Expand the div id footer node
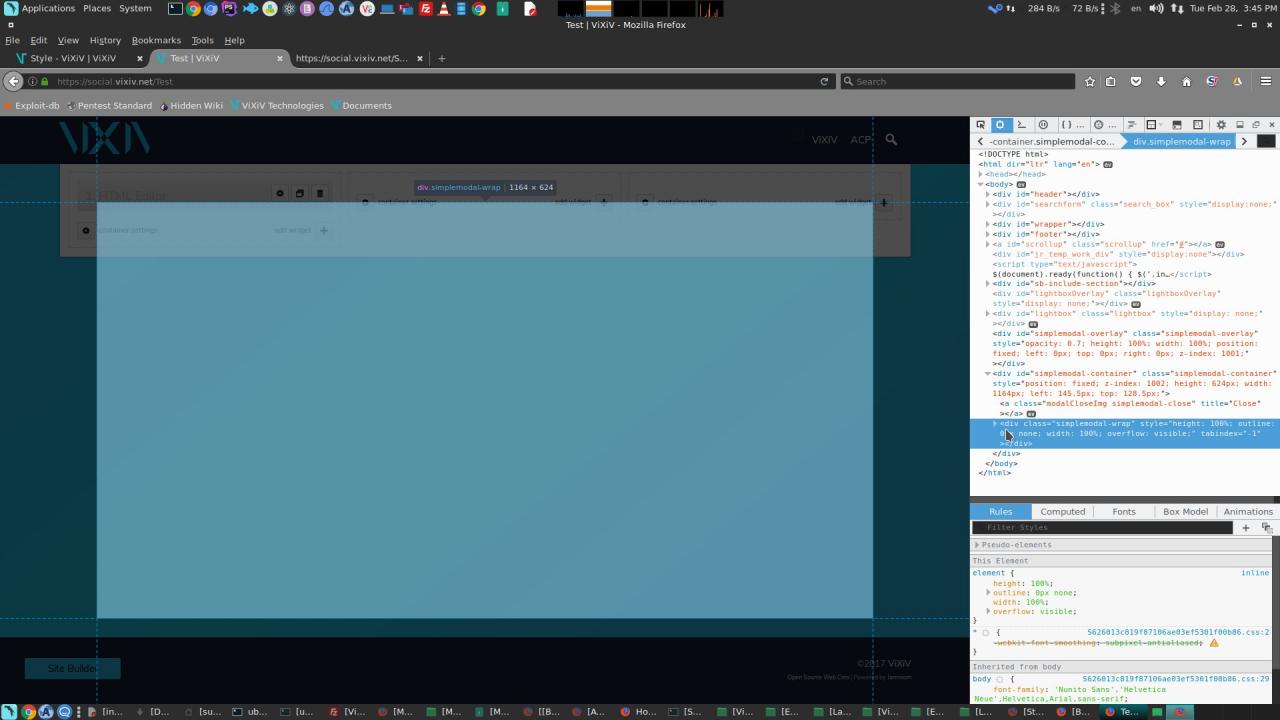The width and height of the screenshot is (1280, 720). click(x=988, y=234)
